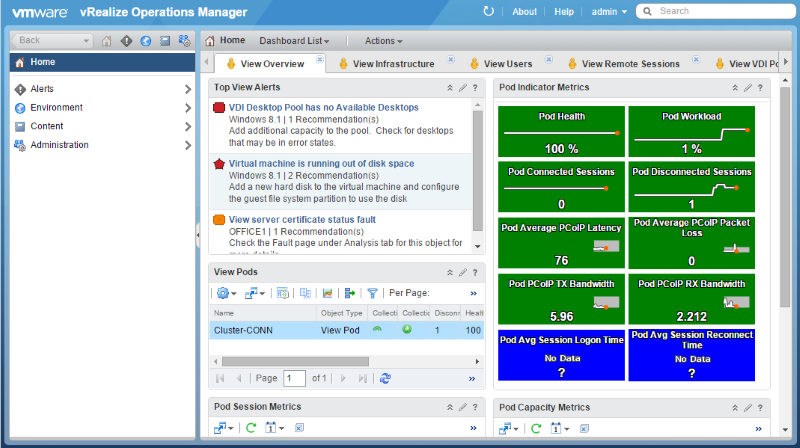Screen dimensions: 800x448
Task: Switch to the View Remote Sessions tab
Action: pyautogui.click(x=631, y=64)
